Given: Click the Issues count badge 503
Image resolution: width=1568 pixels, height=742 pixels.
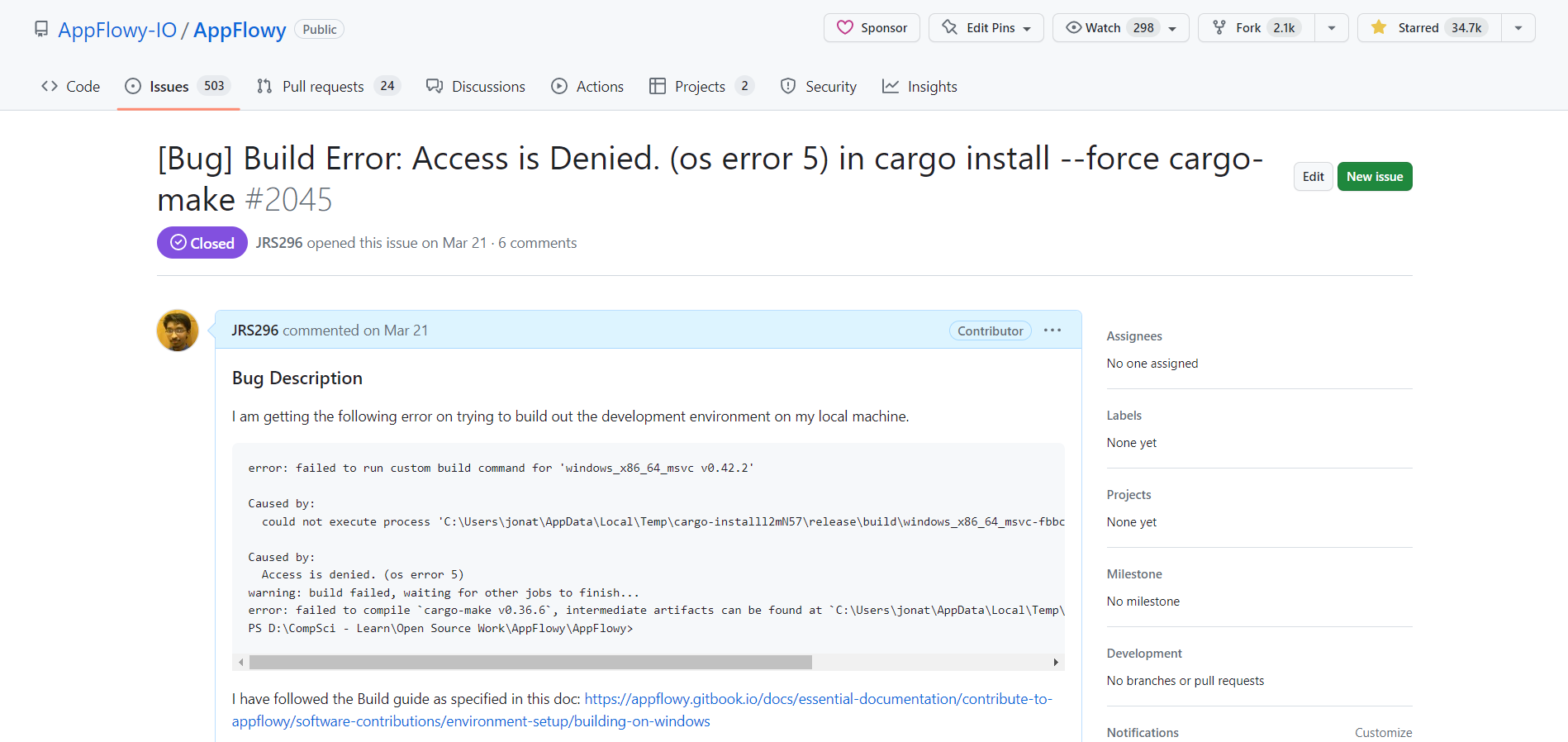Looking at the screenshot, I should [214, 86].
